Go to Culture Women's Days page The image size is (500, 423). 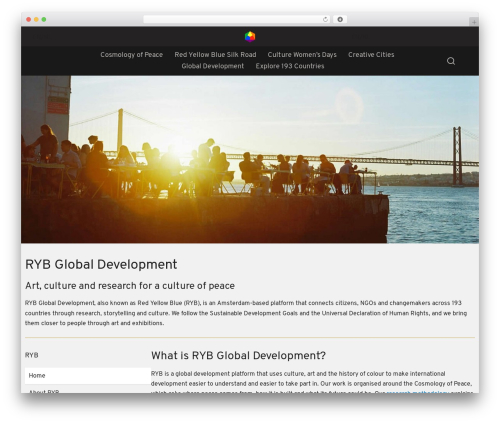tap(302, 55)
